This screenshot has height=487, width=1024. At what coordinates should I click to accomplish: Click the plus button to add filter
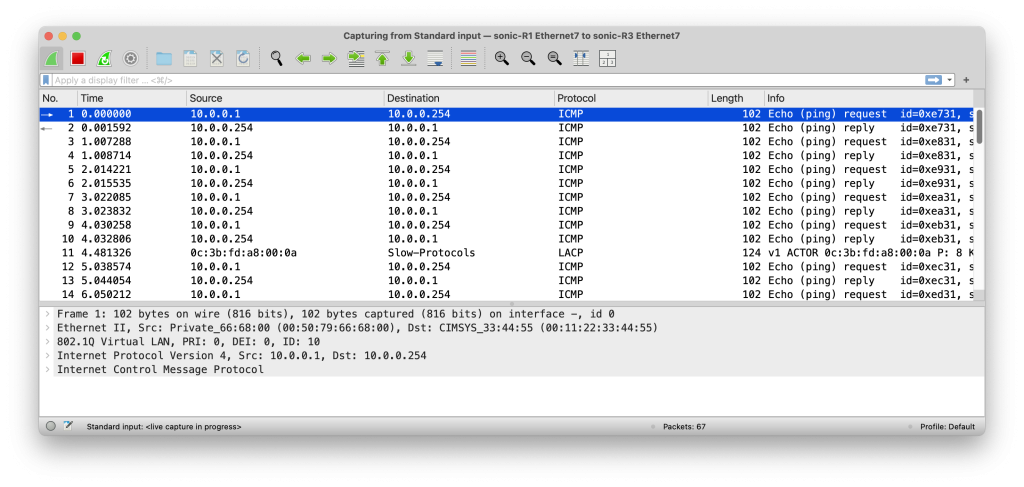click(x=966, y=80)
